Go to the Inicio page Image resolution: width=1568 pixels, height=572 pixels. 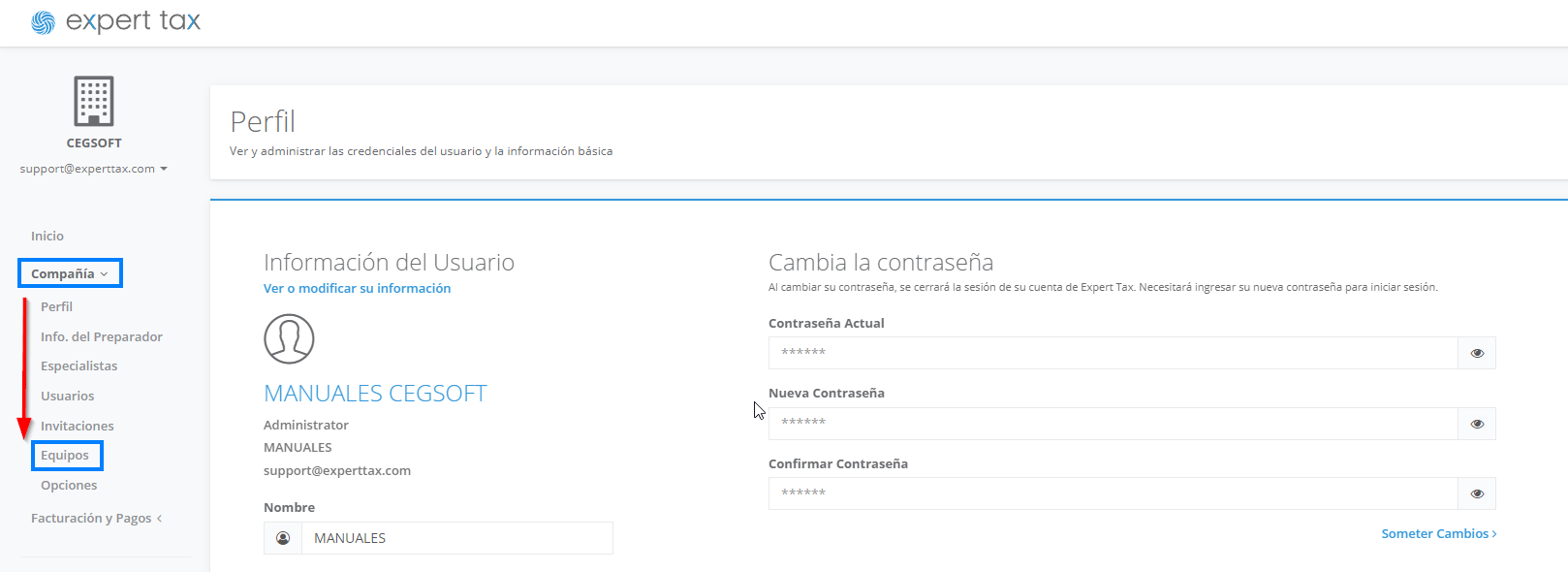[x=47, y=236]
